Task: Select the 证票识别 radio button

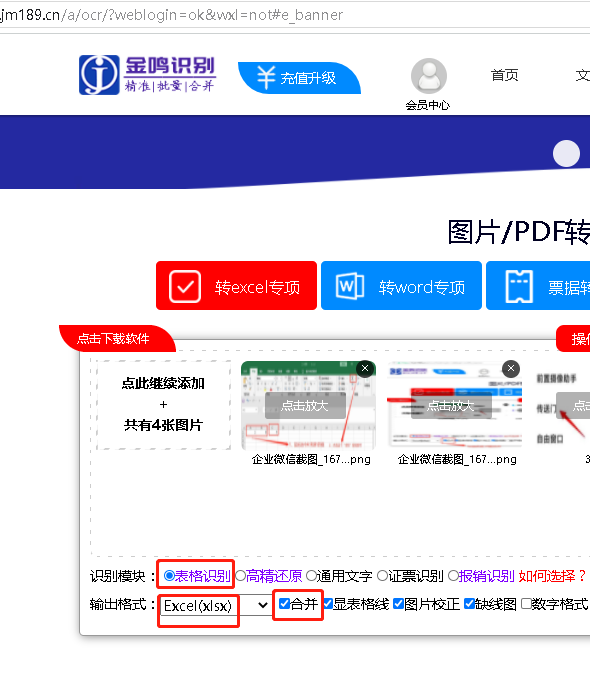Action: coord(382,576)
